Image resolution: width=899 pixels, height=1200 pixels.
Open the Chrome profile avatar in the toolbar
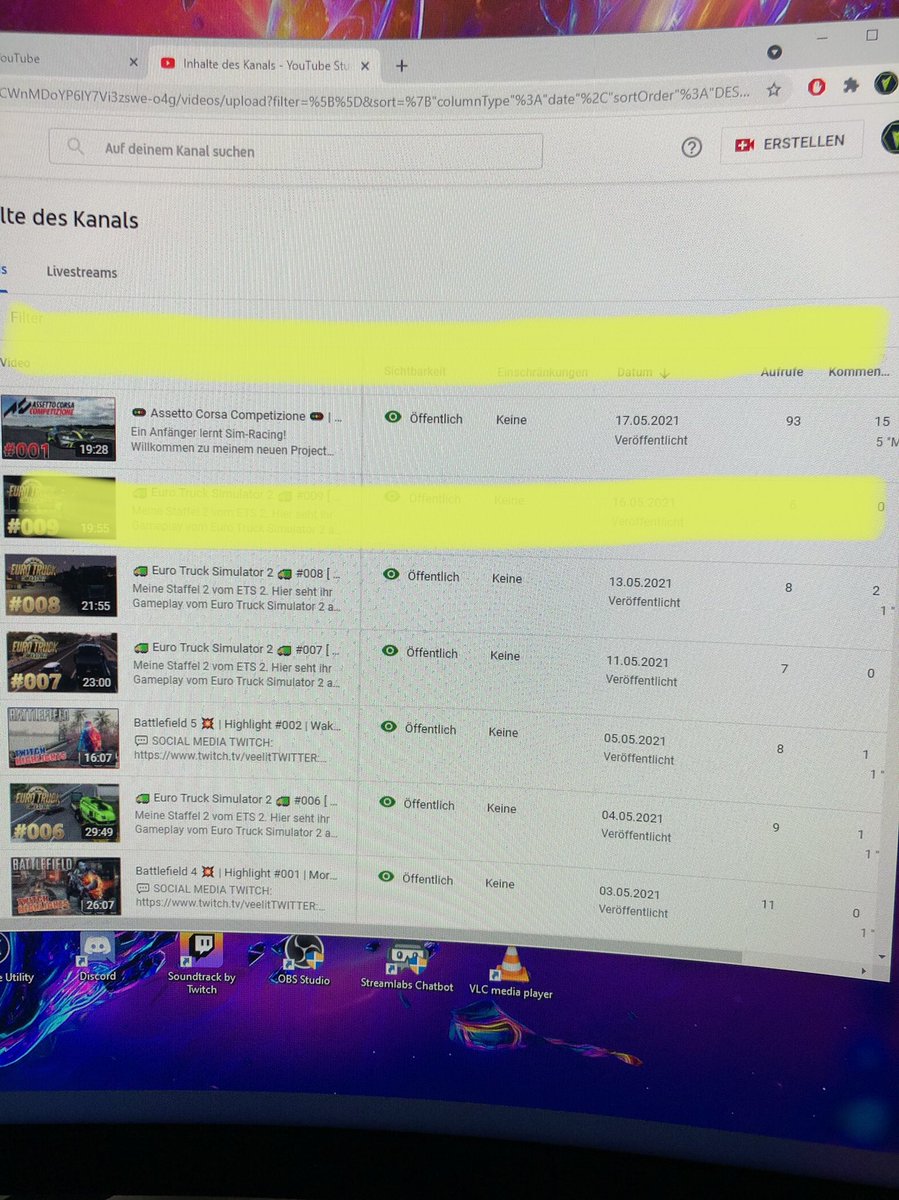[887, 83]
